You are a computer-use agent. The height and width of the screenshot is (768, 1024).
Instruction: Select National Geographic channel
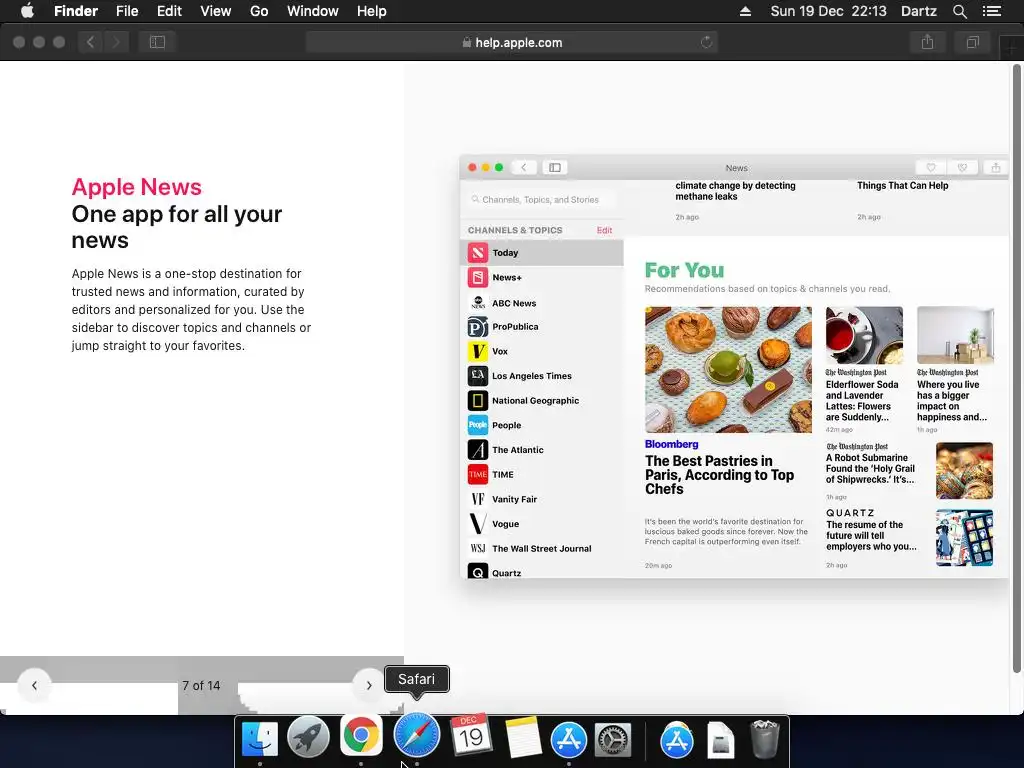tap(541, 400)
